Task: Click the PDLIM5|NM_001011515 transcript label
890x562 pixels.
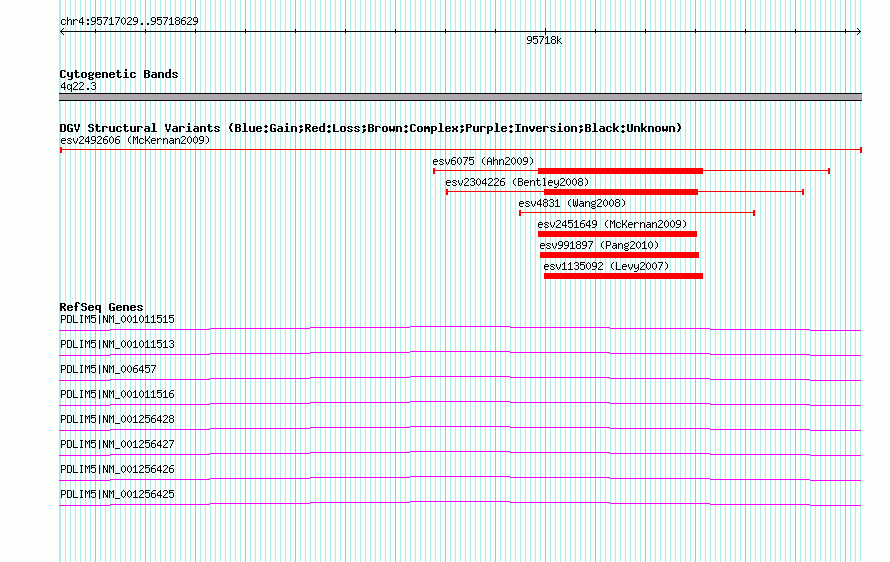Action: coord(117,319)
